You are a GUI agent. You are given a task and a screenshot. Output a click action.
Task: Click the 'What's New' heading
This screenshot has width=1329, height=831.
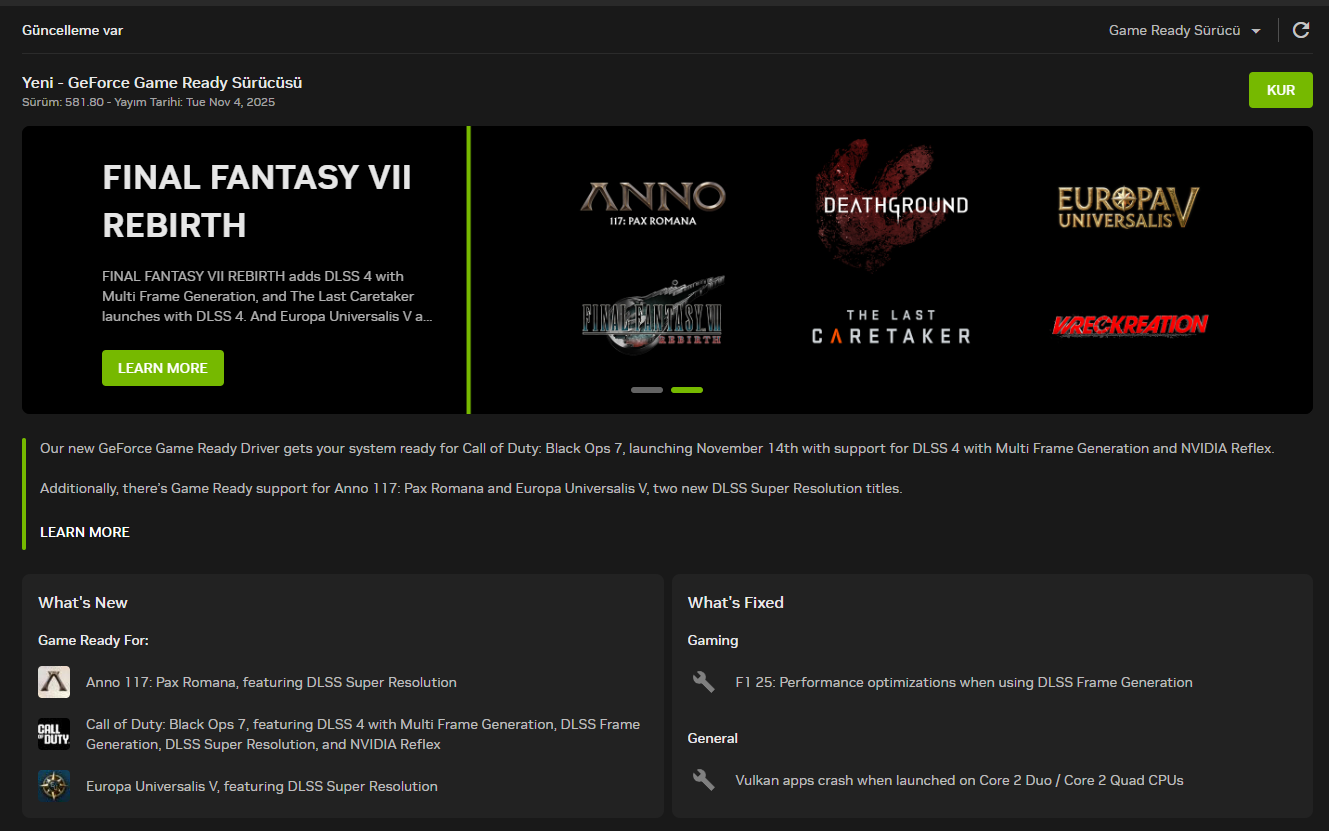pyautogui.click(x=83, y=602)
